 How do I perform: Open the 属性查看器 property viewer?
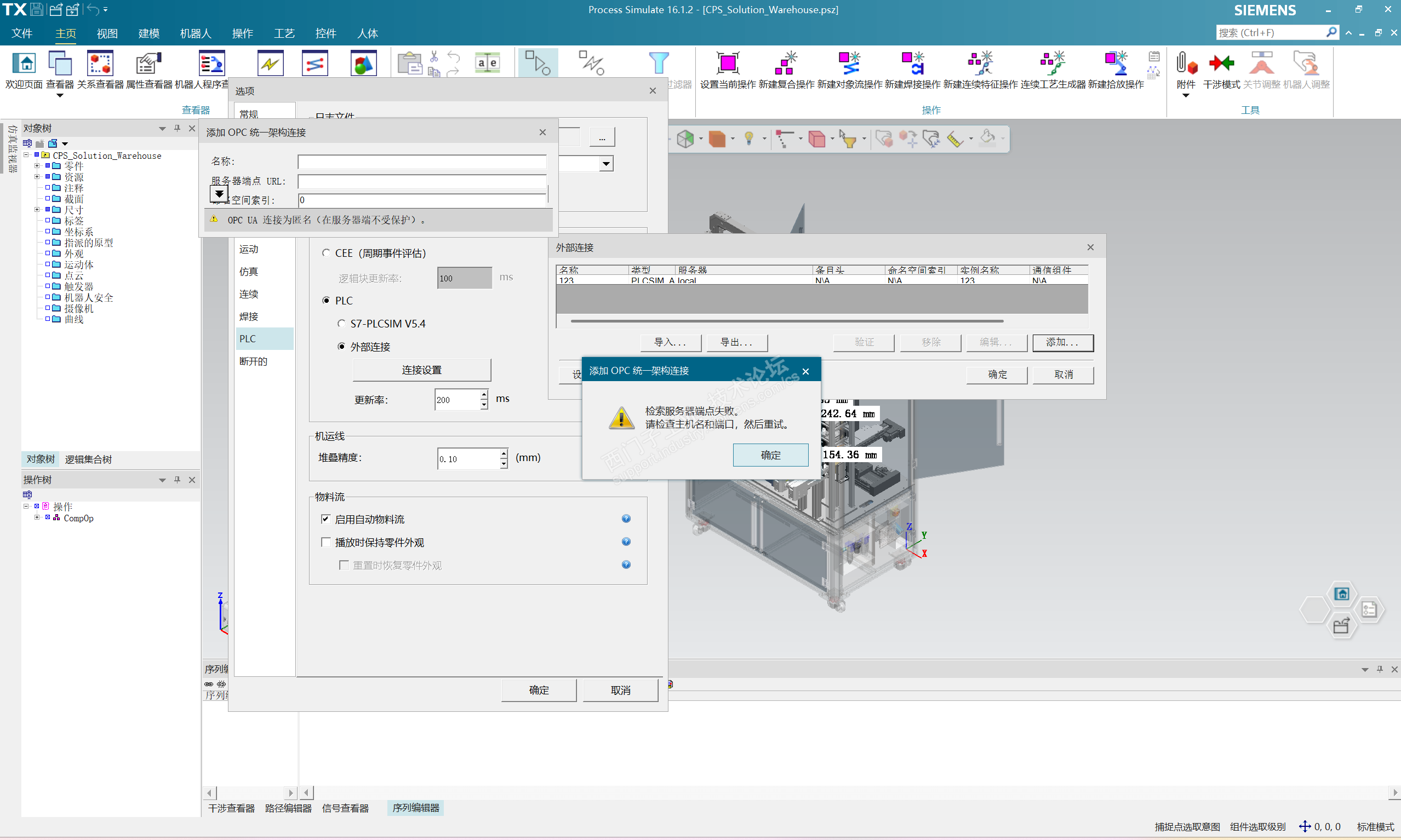(x=148, y=64)
